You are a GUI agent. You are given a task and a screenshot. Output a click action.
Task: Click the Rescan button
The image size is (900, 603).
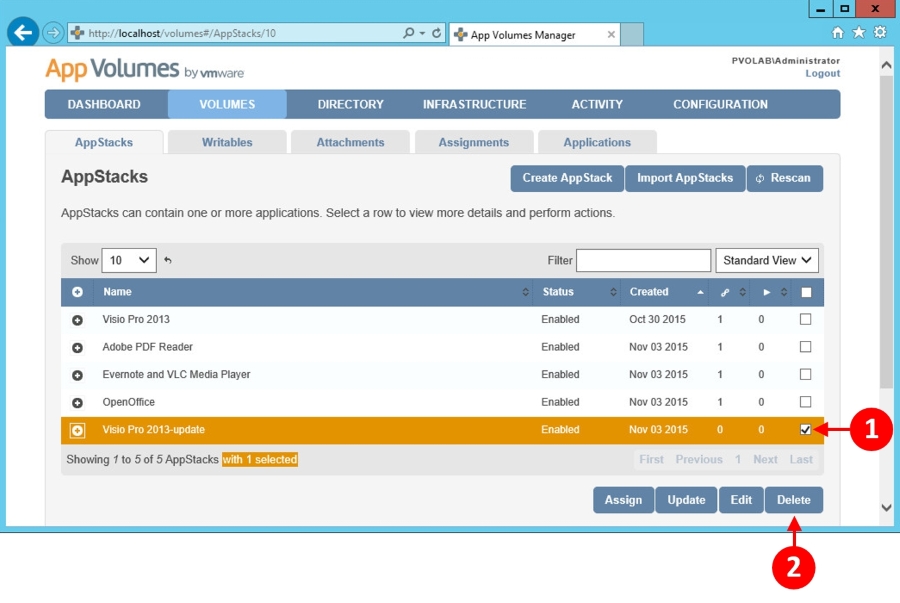(x=785, y=178)
